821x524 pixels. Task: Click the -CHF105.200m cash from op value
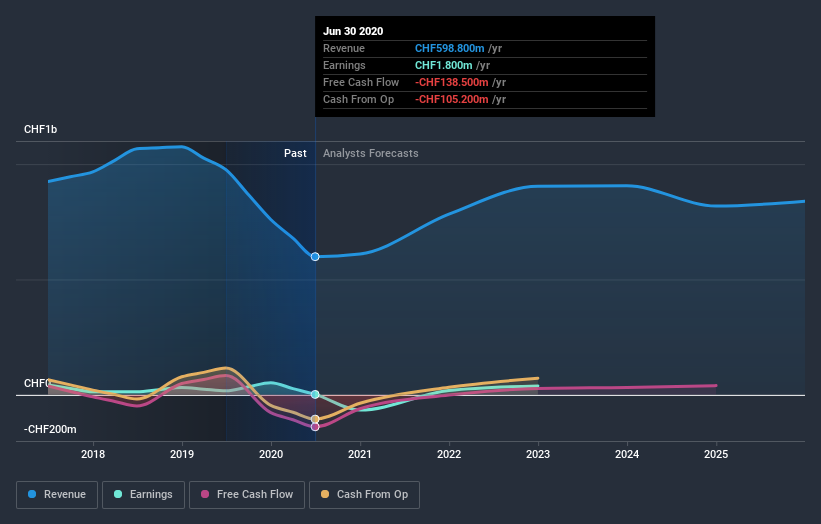coord(452,99)
